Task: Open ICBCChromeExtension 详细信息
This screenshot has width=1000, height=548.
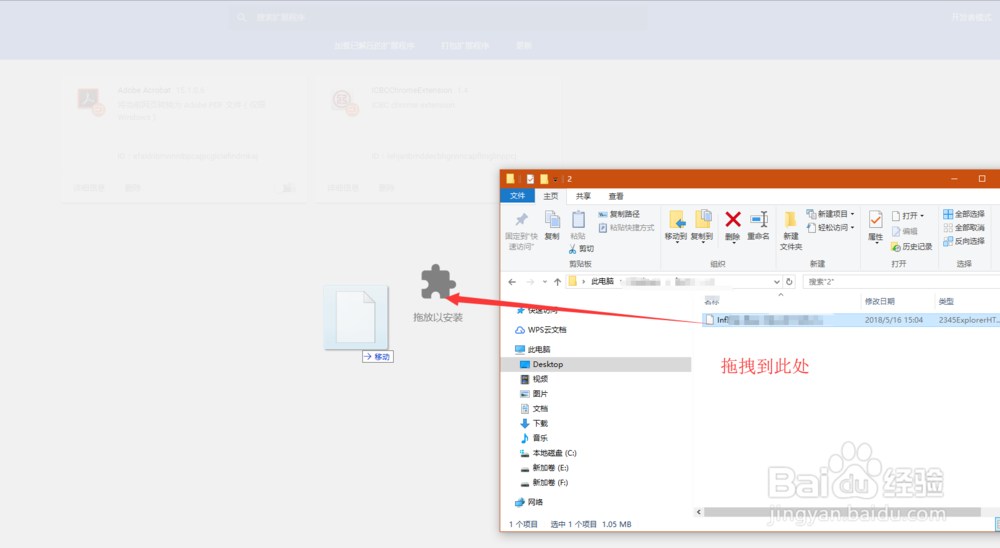Action: 343,188
